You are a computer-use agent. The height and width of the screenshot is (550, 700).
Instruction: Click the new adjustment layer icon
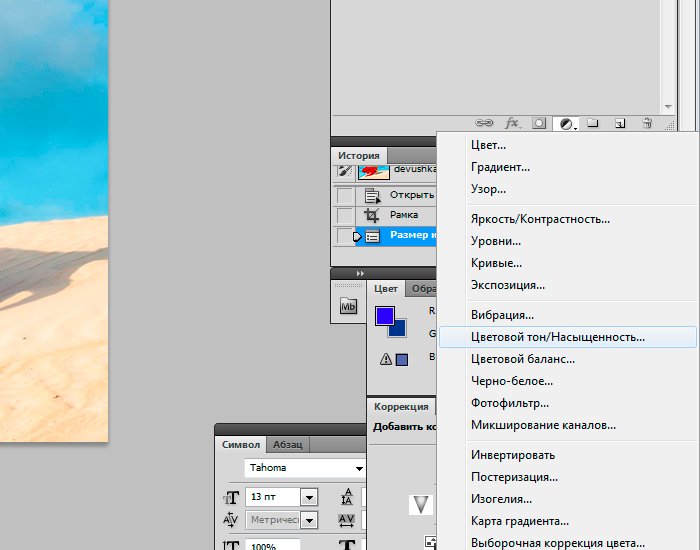[567, 123]
